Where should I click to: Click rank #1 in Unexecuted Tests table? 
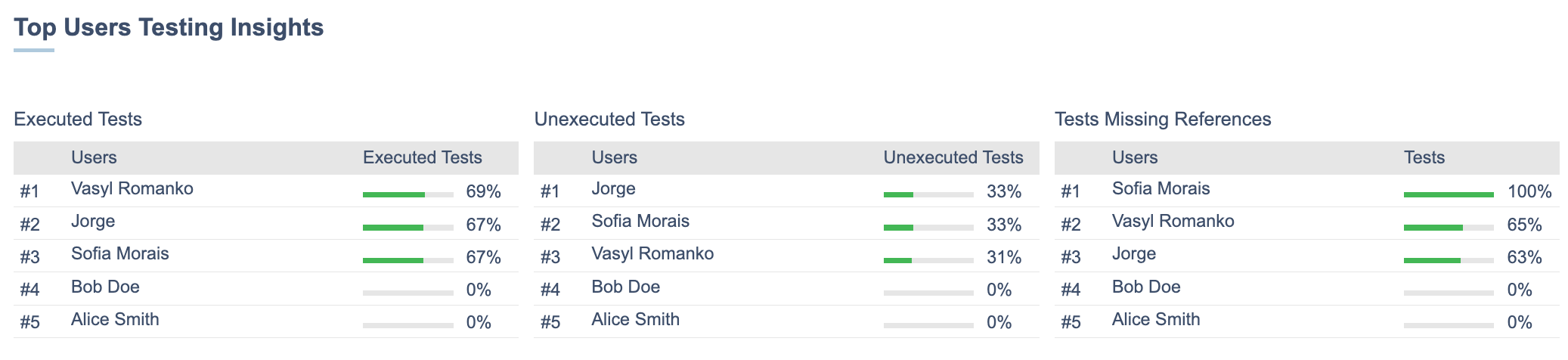click(x=550, y=191)
